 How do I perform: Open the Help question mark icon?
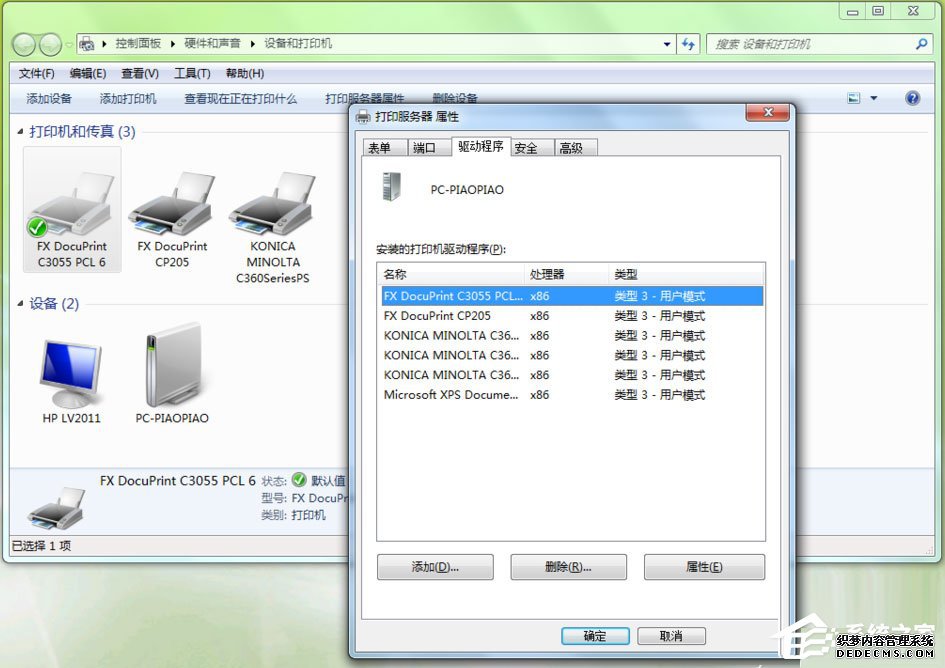(x=912, y=98)
